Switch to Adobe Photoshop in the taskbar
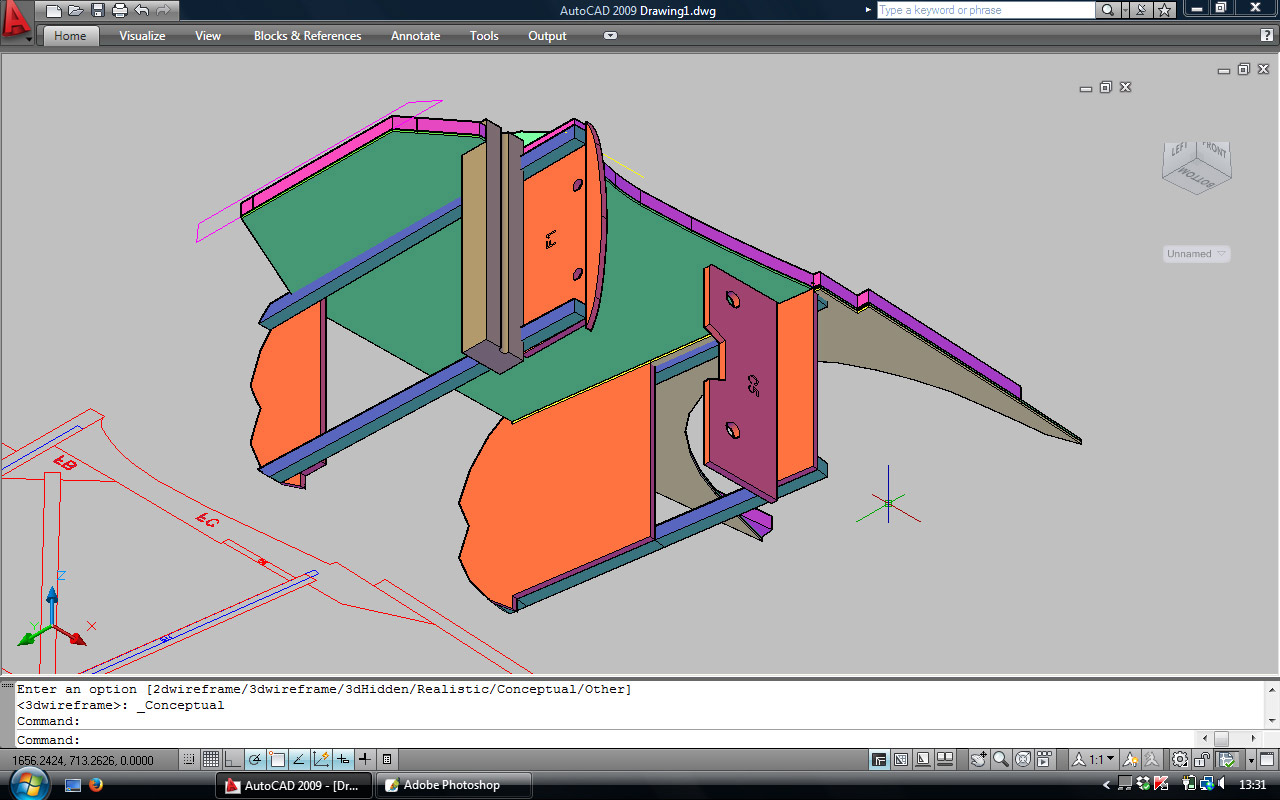This screenshot has height=800, width=1280. [x=452, y=785]
